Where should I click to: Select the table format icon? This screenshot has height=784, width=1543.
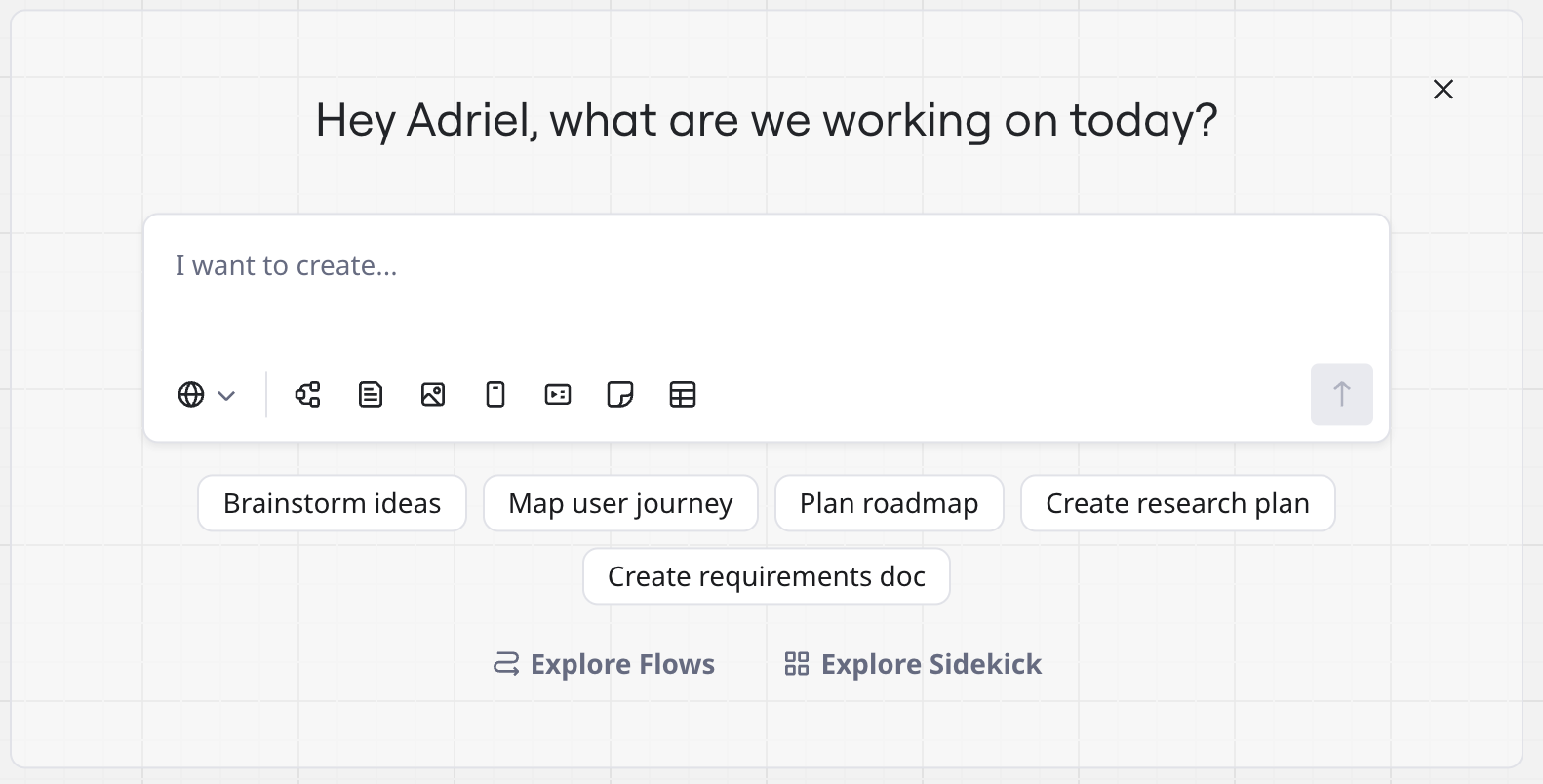(x=683, y=395)
